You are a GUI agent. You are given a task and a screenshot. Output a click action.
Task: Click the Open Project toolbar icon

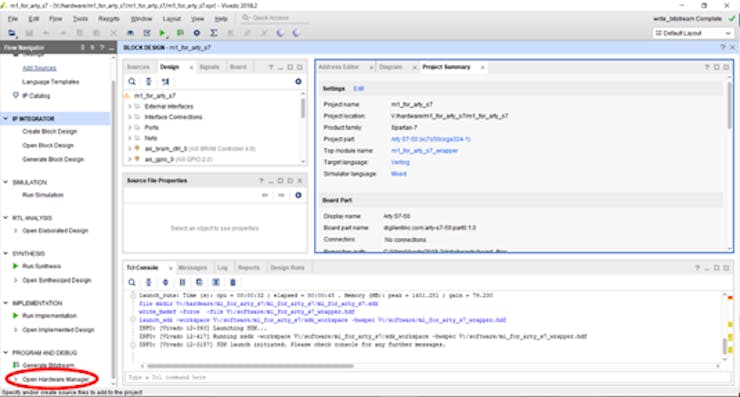coord(12,33)
